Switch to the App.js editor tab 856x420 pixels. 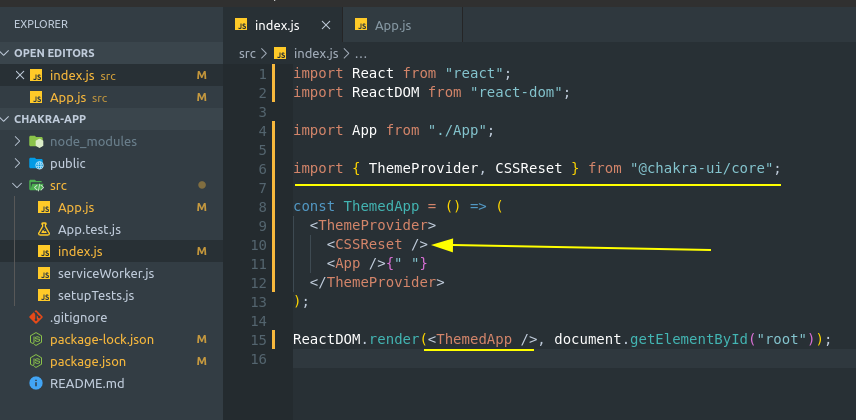[x=403, y=25]
